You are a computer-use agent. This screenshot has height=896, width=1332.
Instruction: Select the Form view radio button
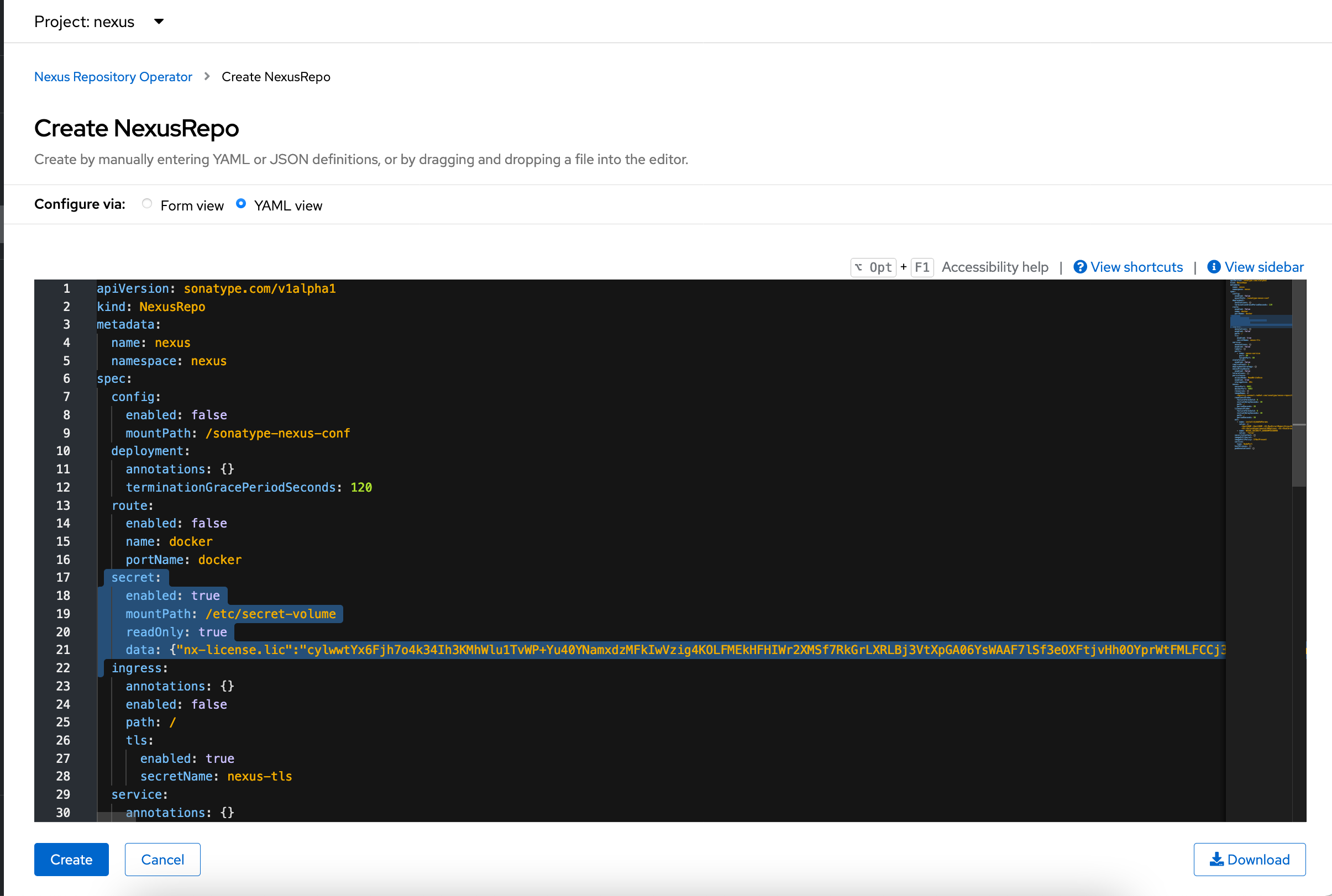147,204
